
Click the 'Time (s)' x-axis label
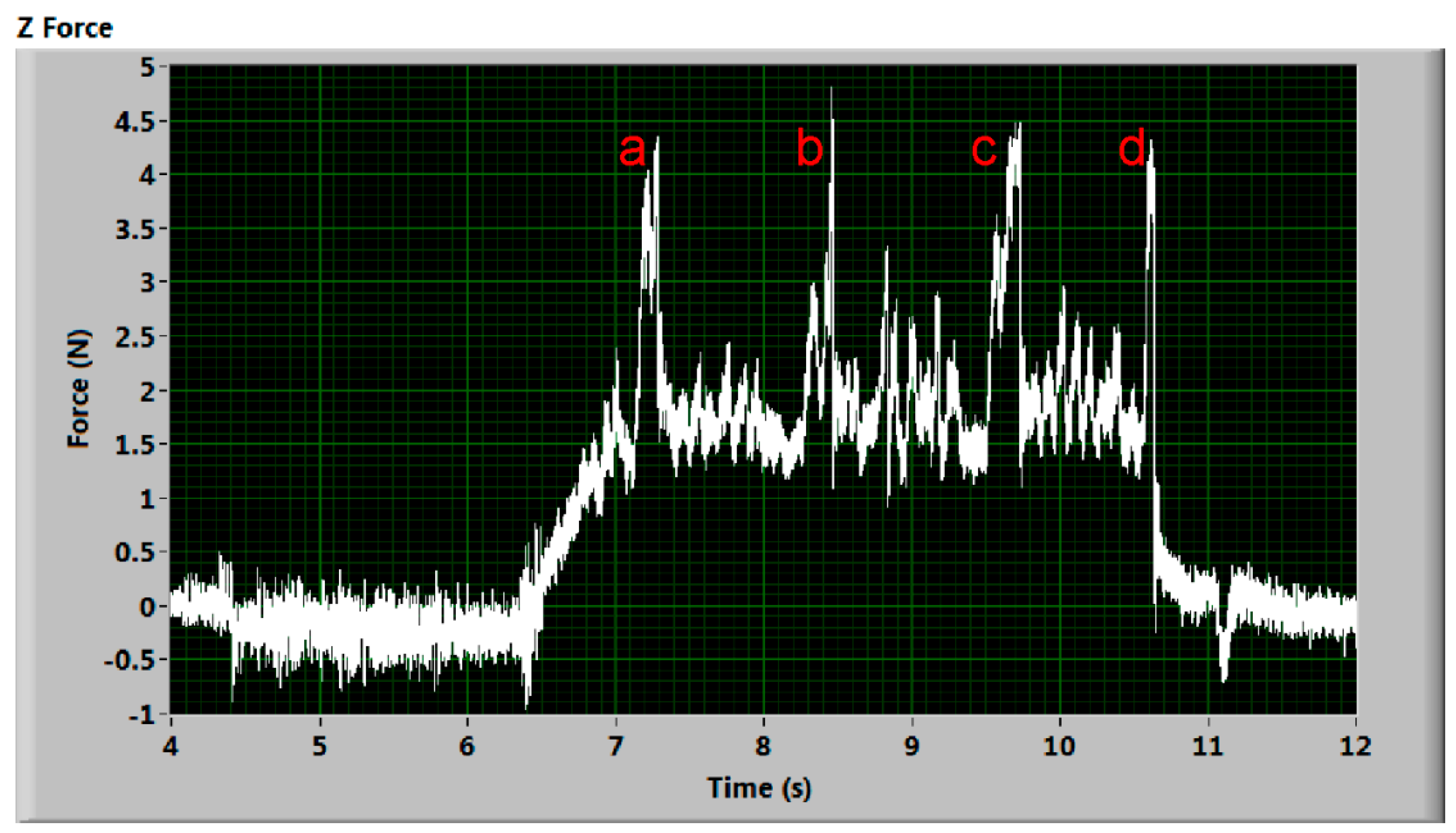tap(759, 788)
